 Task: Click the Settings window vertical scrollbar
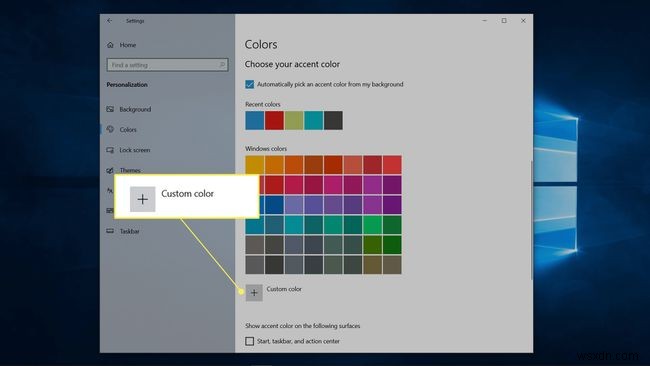(x=531, y=220)
